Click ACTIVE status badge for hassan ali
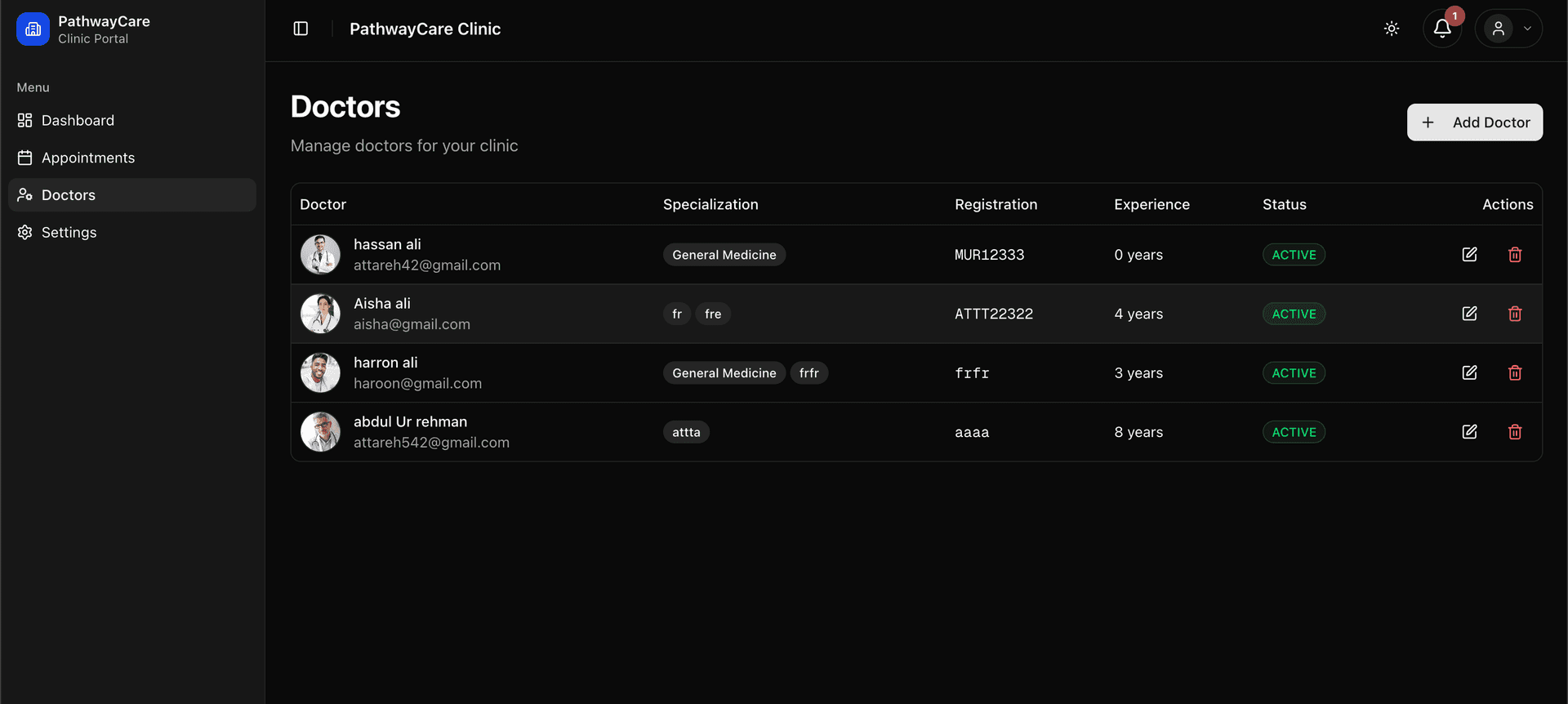The image size is (1568, 704). point(1294,255)
